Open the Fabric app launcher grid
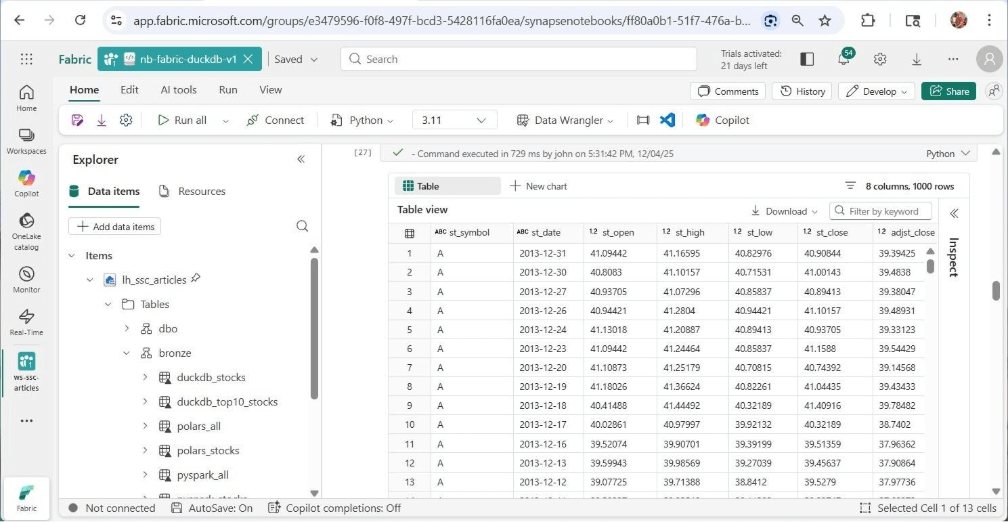The width and height of the screenshot is (1008, 522). [26, 59]
